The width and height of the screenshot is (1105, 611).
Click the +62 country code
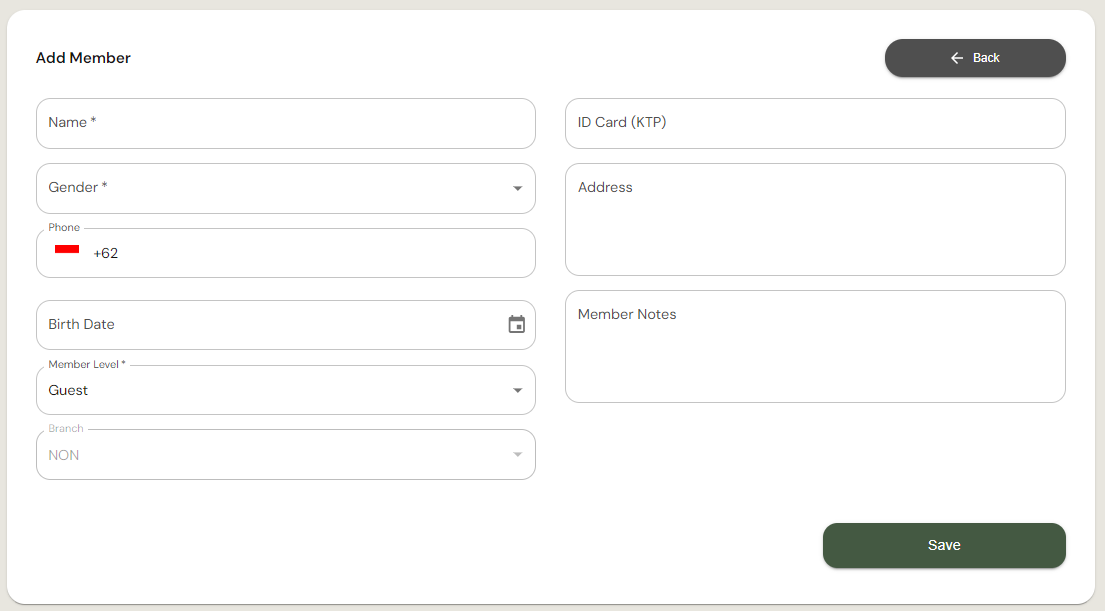tap(105, 254)
